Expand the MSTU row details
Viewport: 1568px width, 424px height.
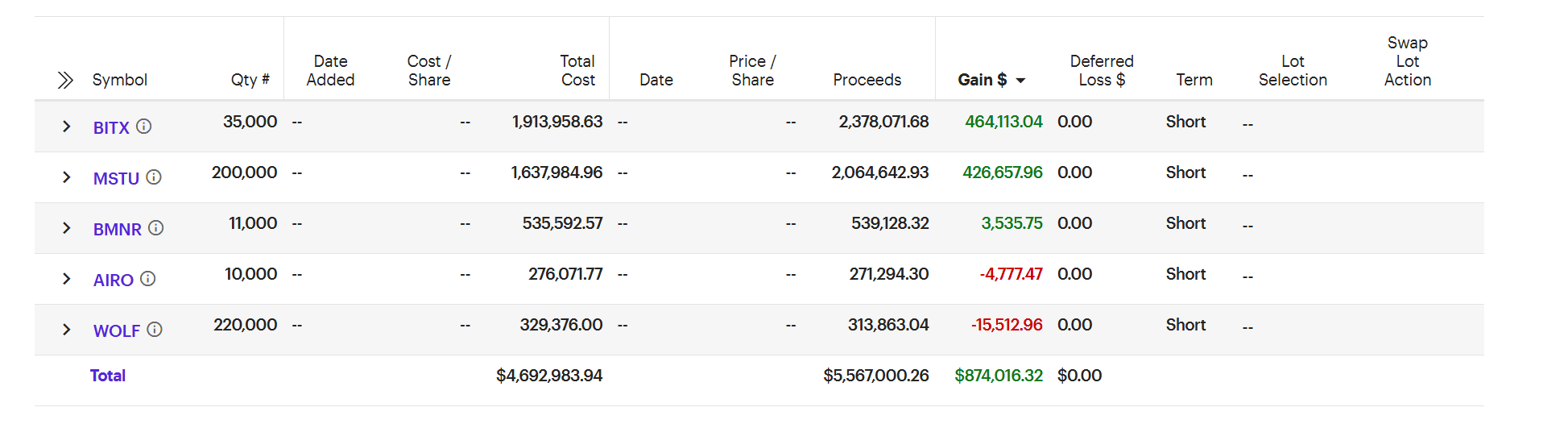pyautogui.click(x=67, y=177)
